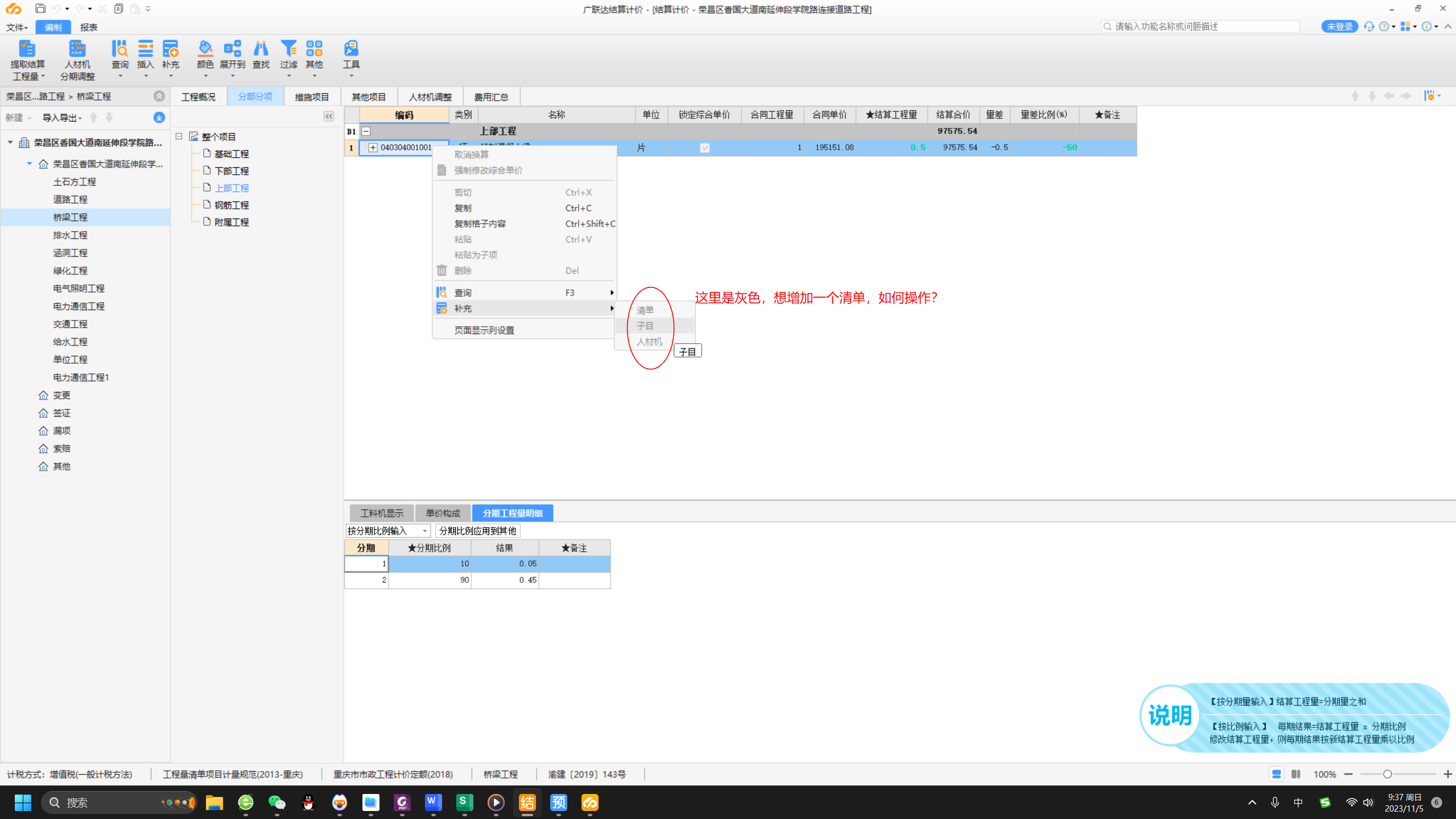Open the 变更 node in project tree
Screen dimensions: 1456x819
pos(61,395)
